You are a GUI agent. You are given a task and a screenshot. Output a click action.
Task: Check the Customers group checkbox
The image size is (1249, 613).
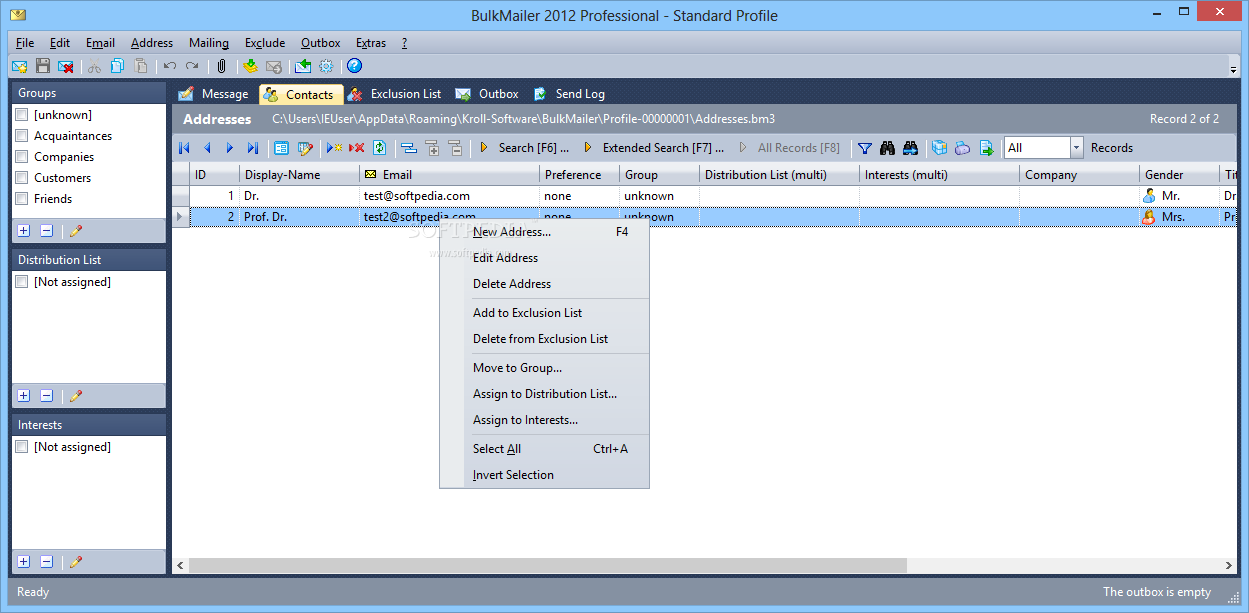click(22, 178)
